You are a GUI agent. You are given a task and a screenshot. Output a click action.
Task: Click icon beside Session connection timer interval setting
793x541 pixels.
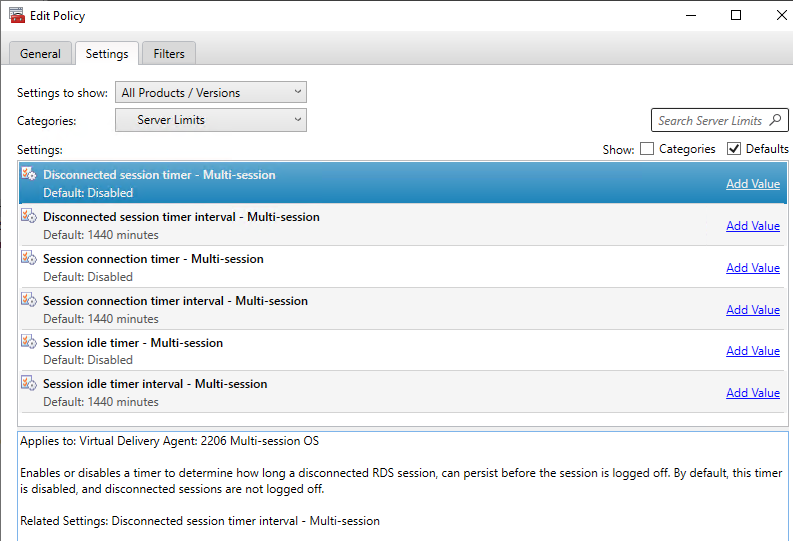(x=29, y=300)
